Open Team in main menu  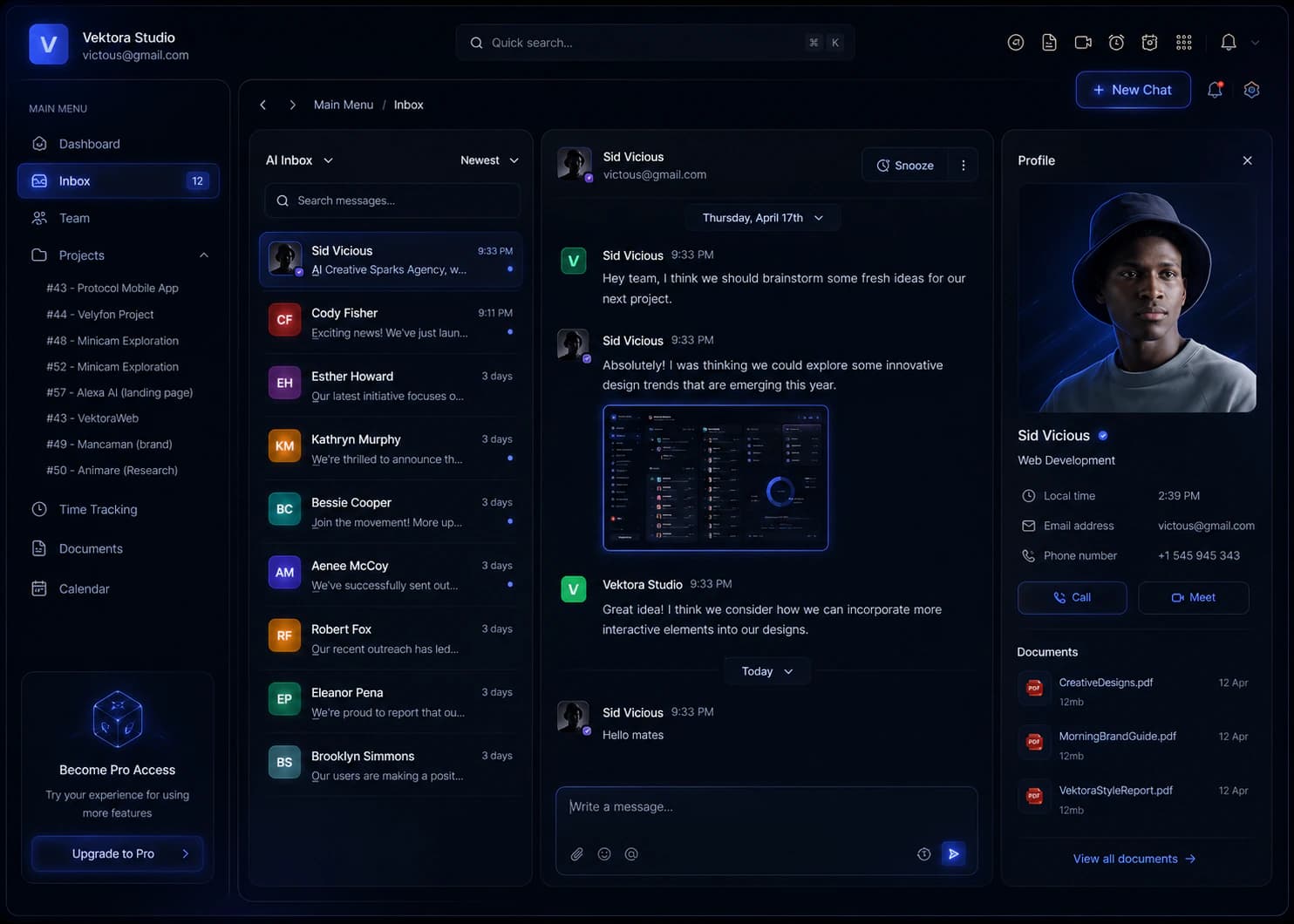(x=119, y=218)
